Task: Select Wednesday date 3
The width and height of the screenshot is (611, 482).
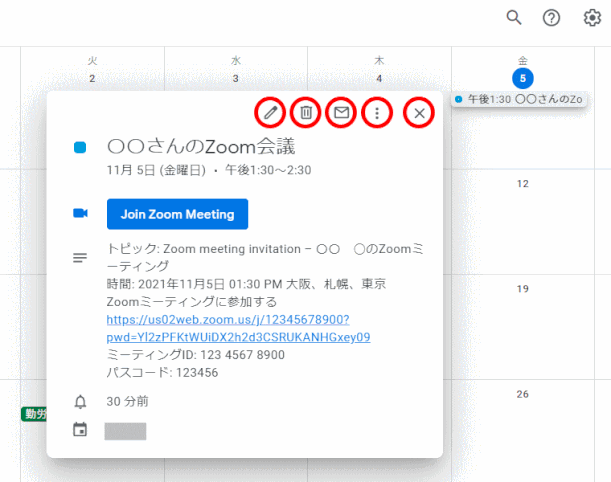Action: coord(236,78)
